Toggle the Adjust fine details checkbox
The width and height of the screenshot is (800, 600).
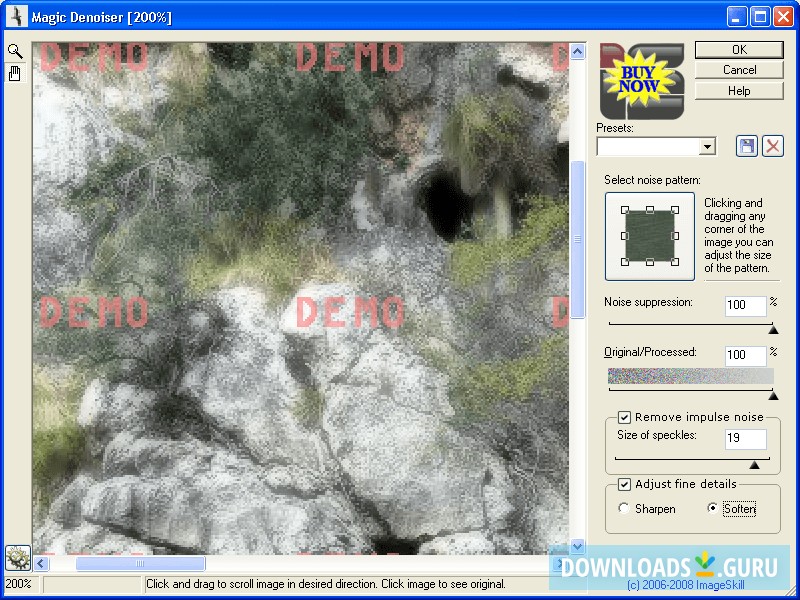tap(625, 484)
